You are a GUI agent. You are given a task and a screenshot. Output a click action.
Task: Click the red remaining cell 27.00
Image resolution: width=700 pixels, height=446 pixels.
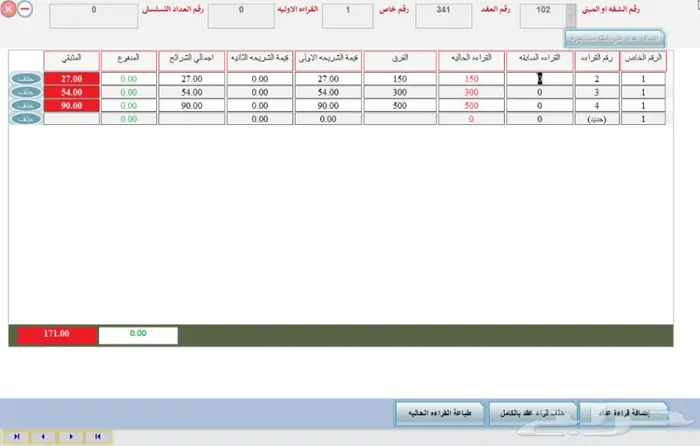pyautogui.click(x=71, y=79)
